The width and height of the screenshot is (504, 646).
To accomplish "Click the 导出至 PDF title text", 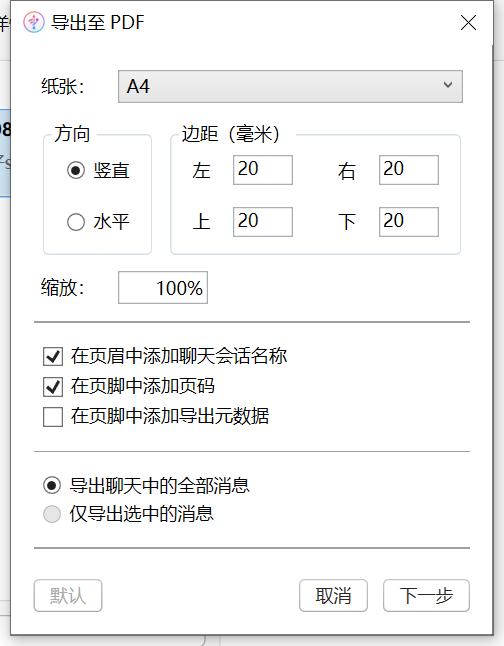I will (x=98, y=23).
